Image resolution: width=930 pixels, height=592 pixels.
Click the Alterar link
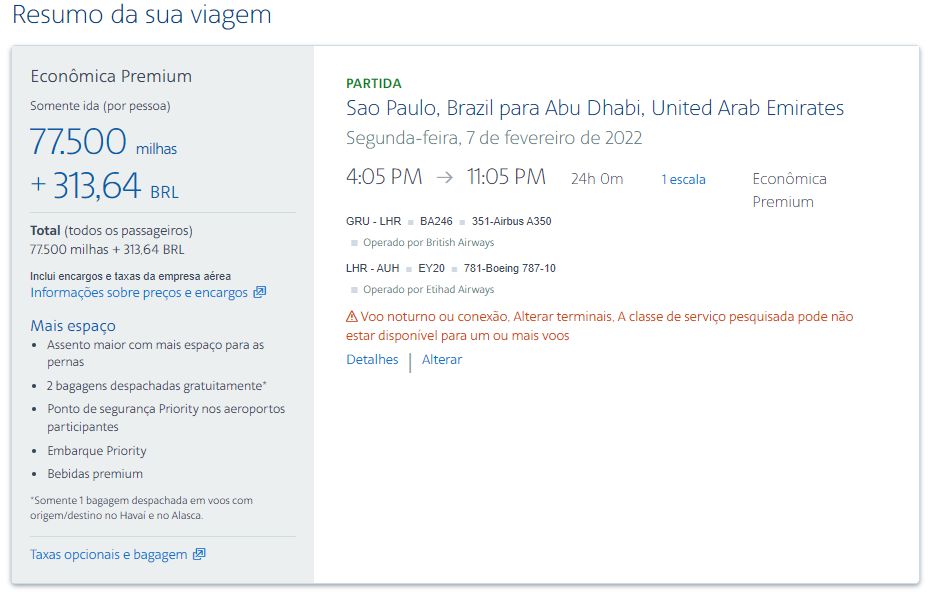tap(442, 359)
